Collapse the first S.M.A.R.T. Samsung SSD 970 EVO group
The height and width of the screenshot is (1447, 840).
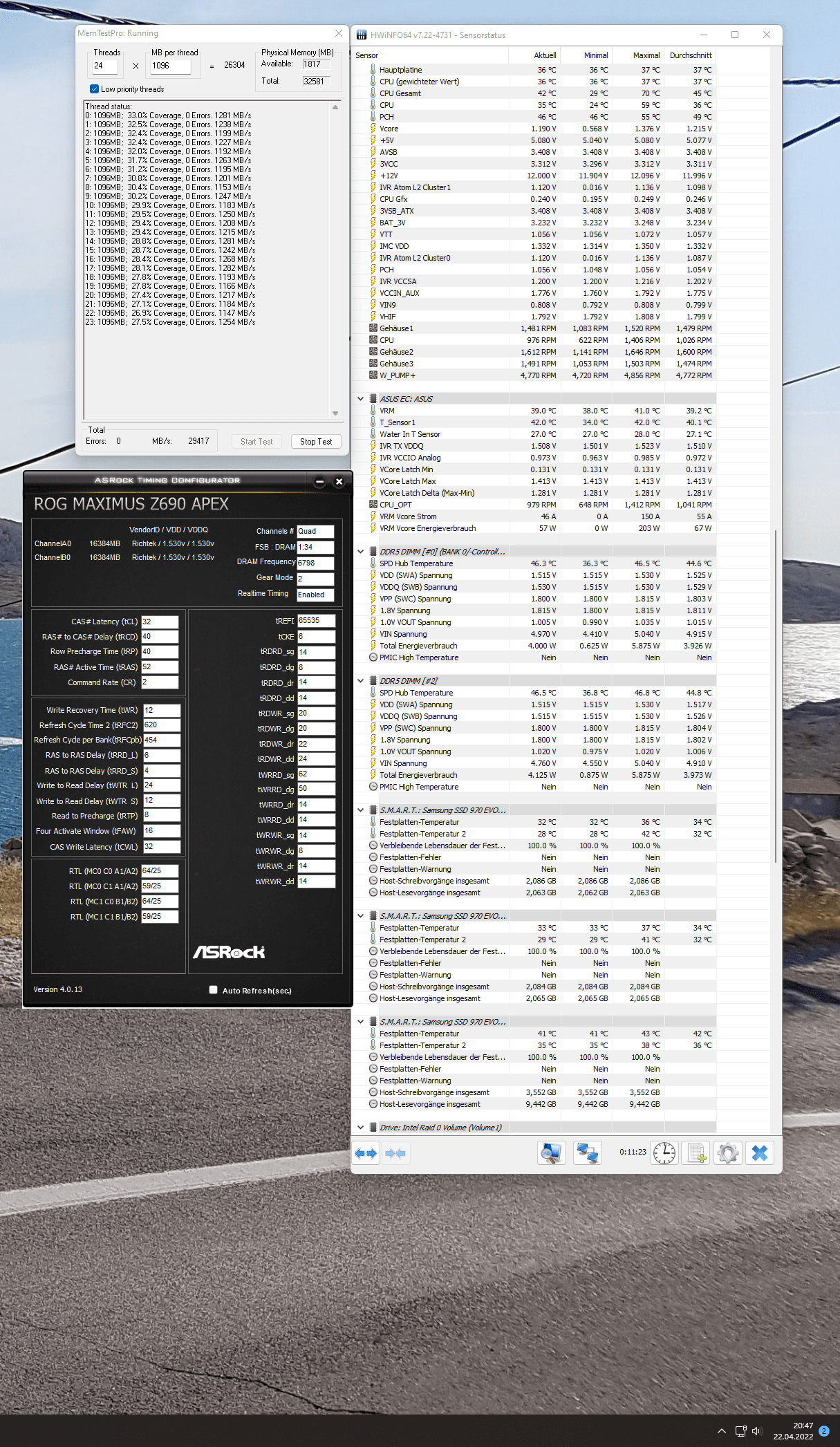360,810
